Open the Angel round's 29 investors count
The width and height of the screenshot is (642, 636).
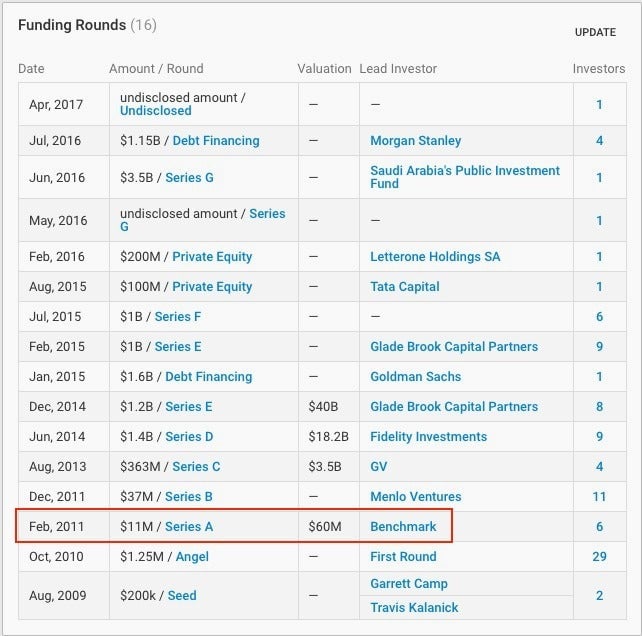599,556
